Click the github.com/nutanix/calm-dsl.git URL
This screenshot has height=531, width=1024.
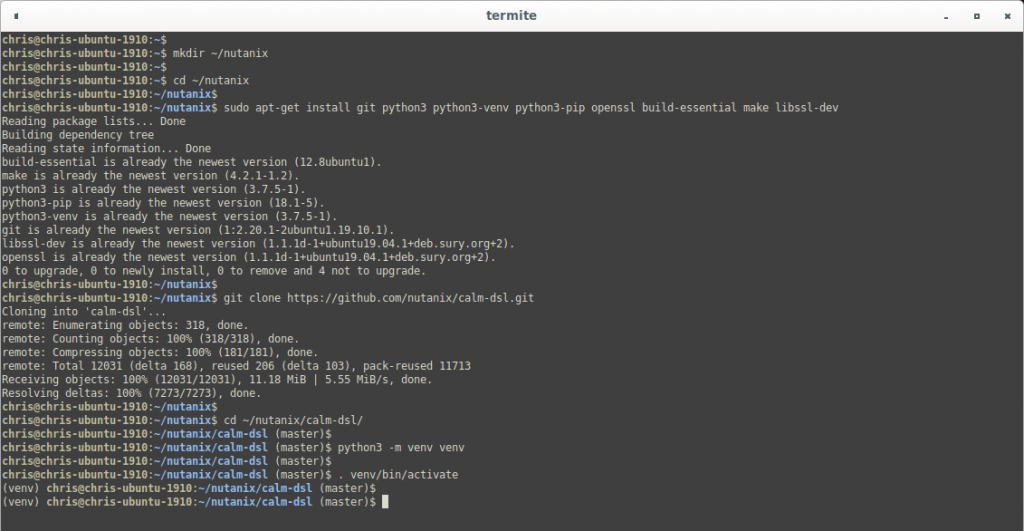(410, 298)
